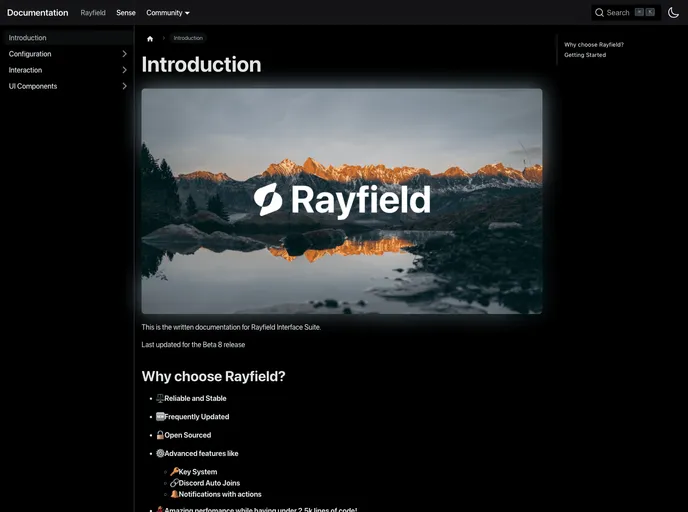Click the home icon in breadcrumb
688x512 pixels.
coord(150,39)
